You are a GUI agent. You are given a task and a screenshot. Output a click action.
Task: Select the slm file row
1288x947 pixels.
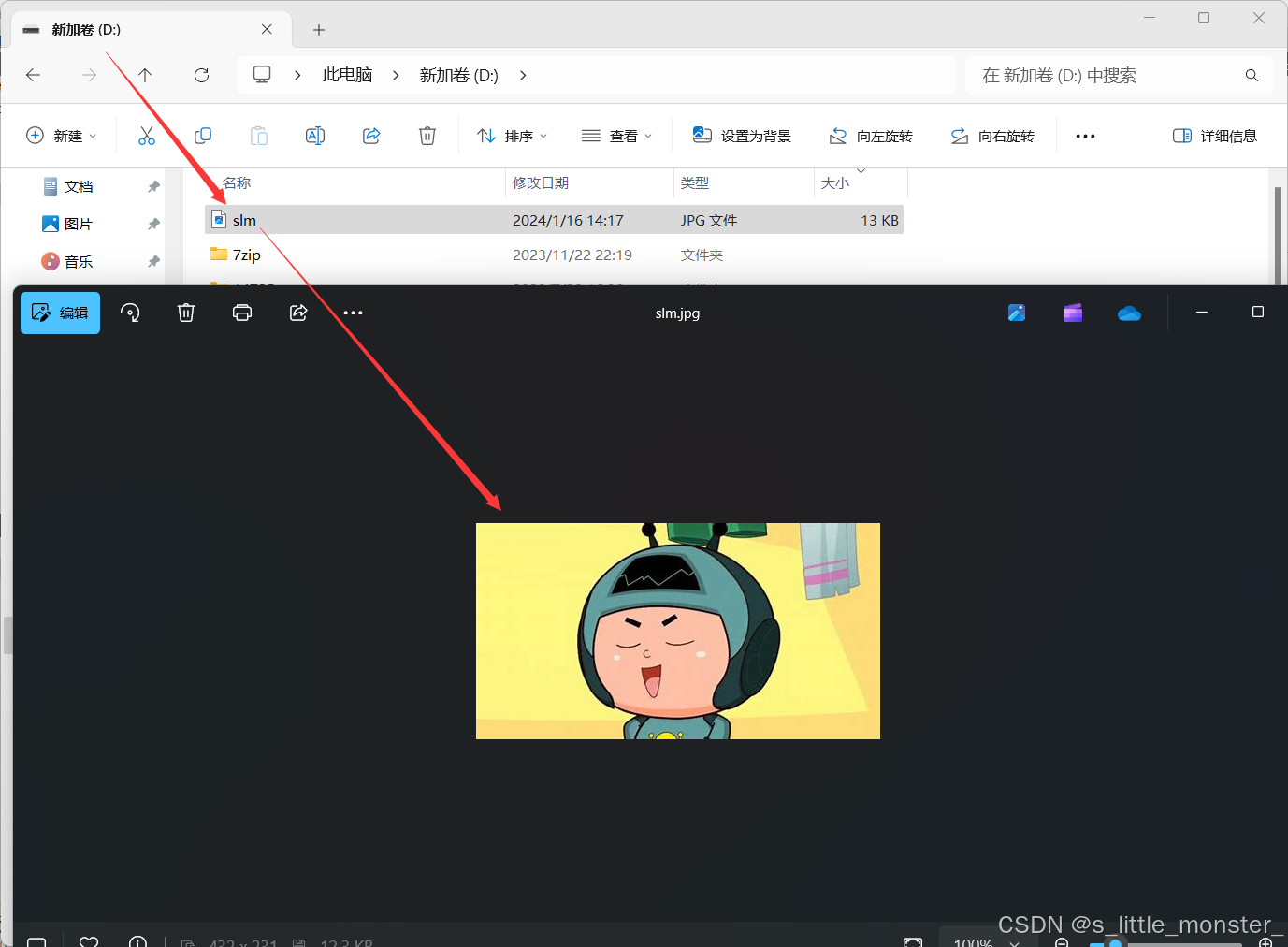(554, 220)
